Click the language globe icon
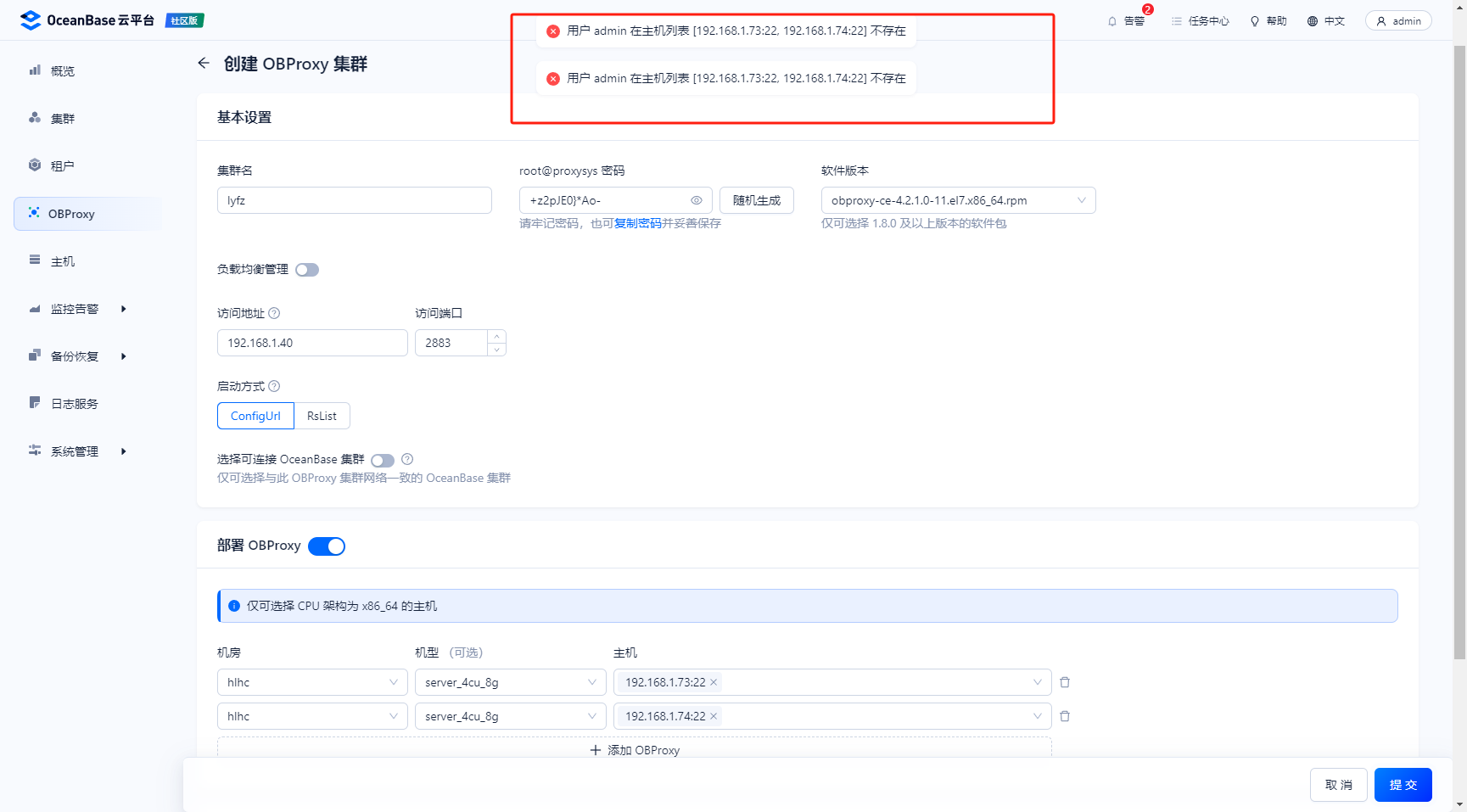Screen dimensions: 1467x812 pyautogui.click(x=1313, y=21)
